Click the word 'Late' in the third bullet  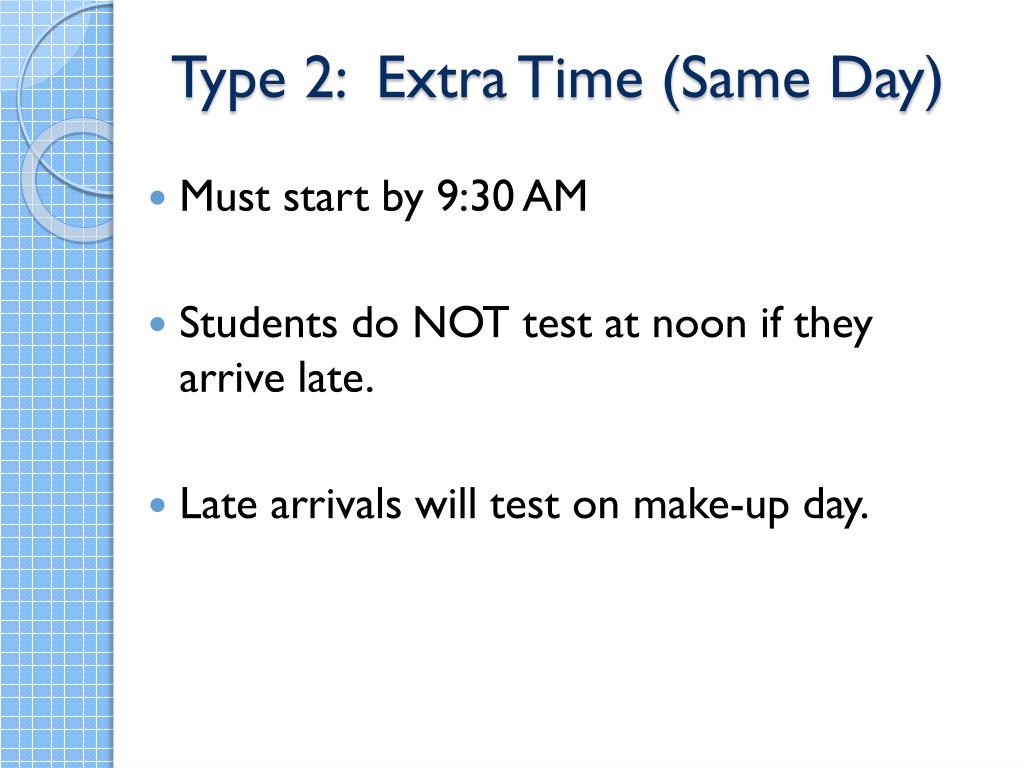click(x=218, y=505)
